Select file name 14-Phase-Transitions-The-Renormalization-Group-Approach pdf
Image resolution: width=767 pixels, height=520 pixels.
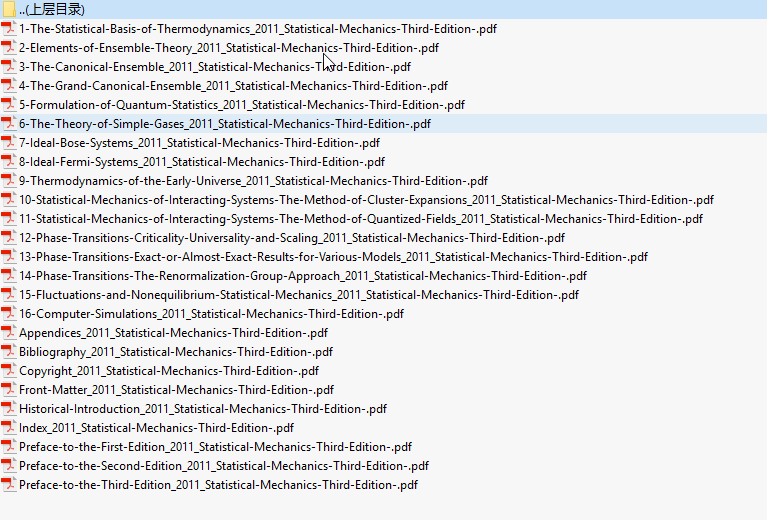point(303,276)
